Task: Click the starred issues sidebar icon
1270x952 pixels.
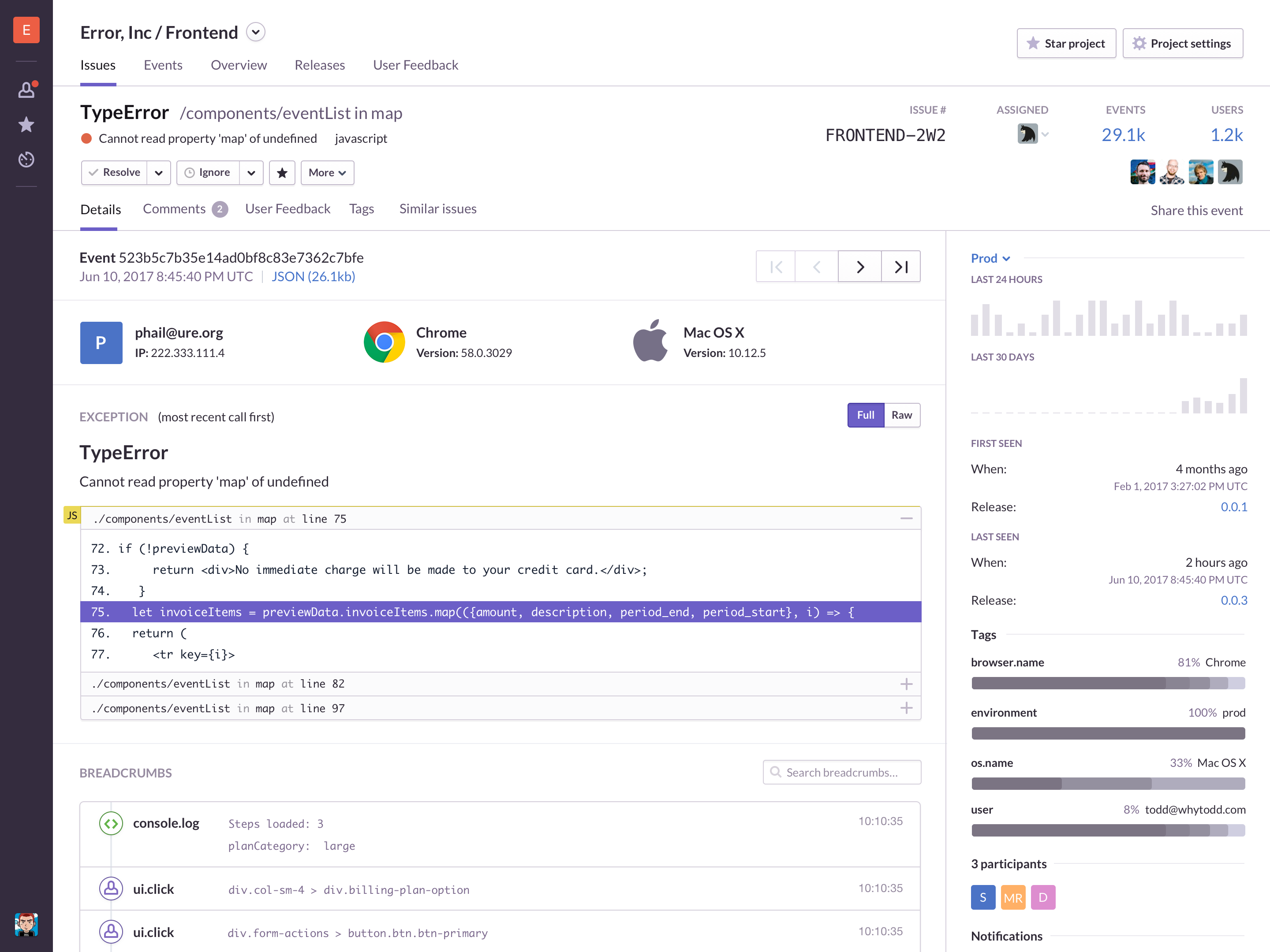Action: [x=26, y=125]
